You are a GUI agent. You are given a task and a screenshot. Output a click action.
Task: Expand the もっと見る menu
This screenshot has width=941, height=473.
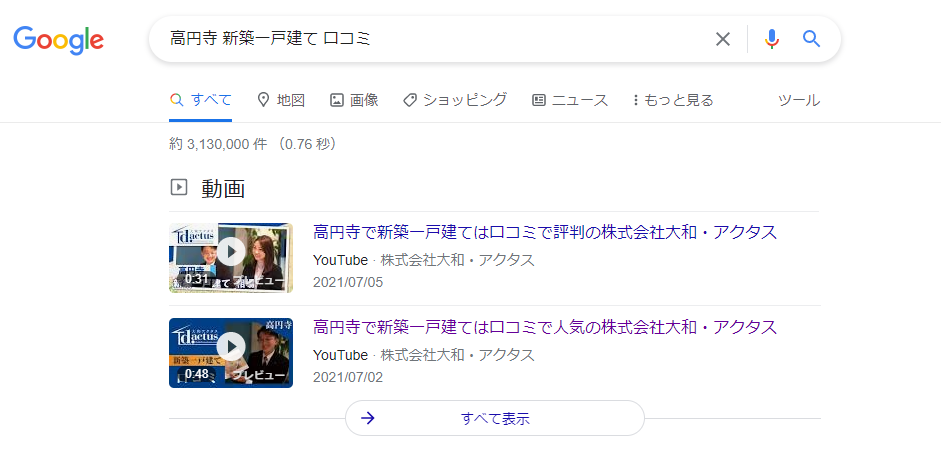[673, 100]
